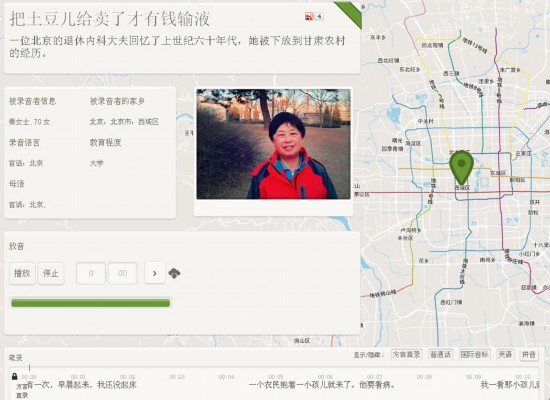
Task: Click the seconds field showing 00
Action: [x=122, y=273]
